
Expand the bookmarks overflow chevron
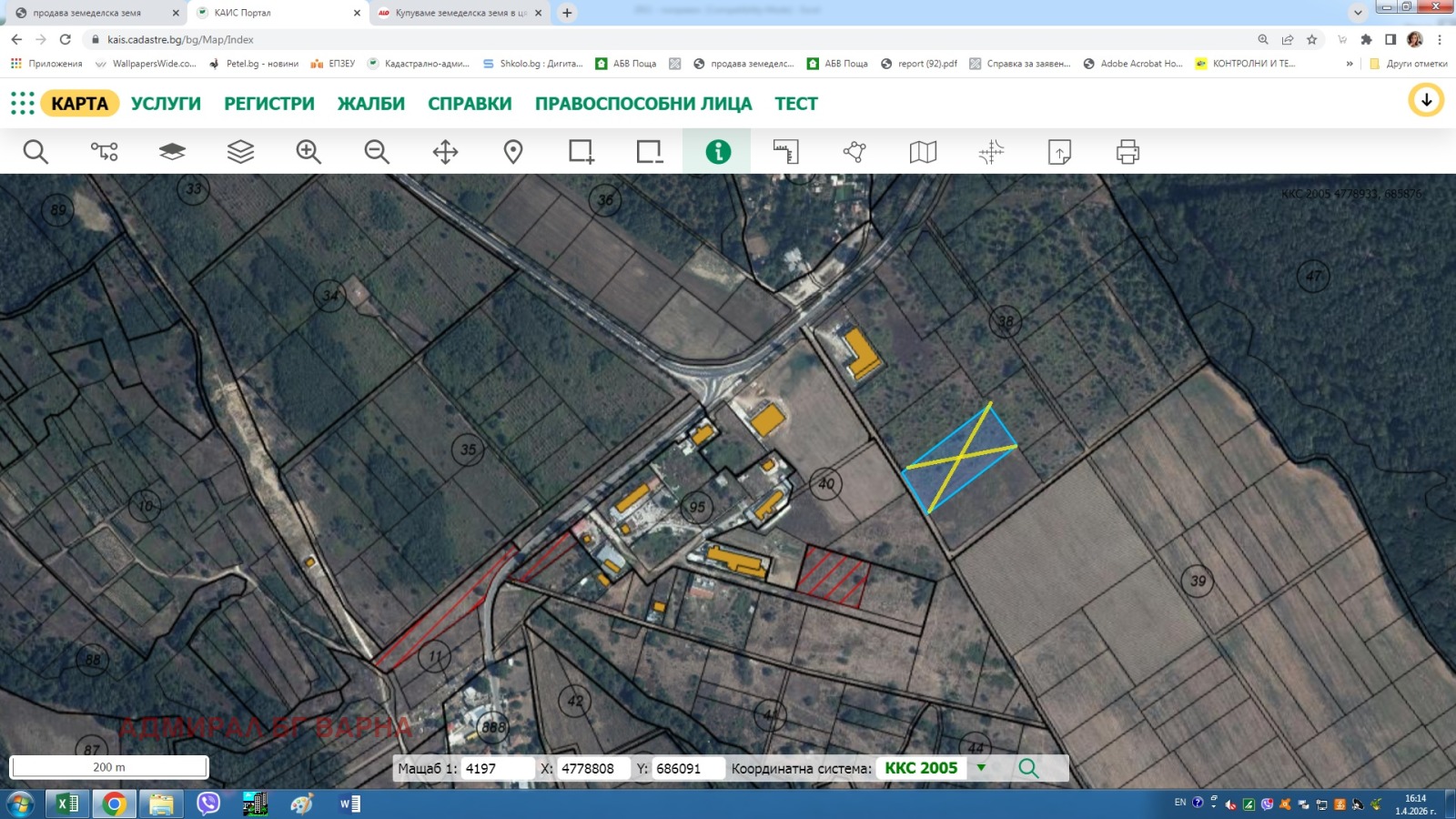click(x=1350, y=64)
